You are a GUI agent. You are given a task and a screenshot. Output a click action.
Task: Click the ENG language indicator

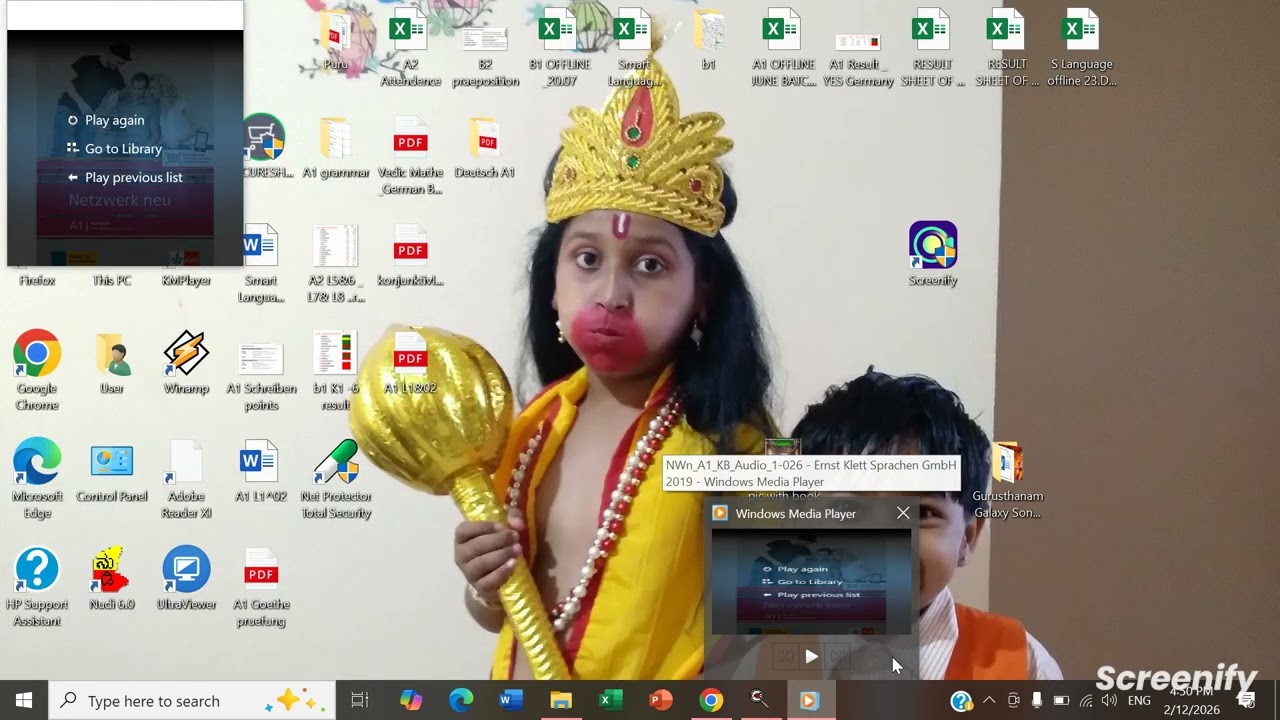click(x=1139, y=700)
